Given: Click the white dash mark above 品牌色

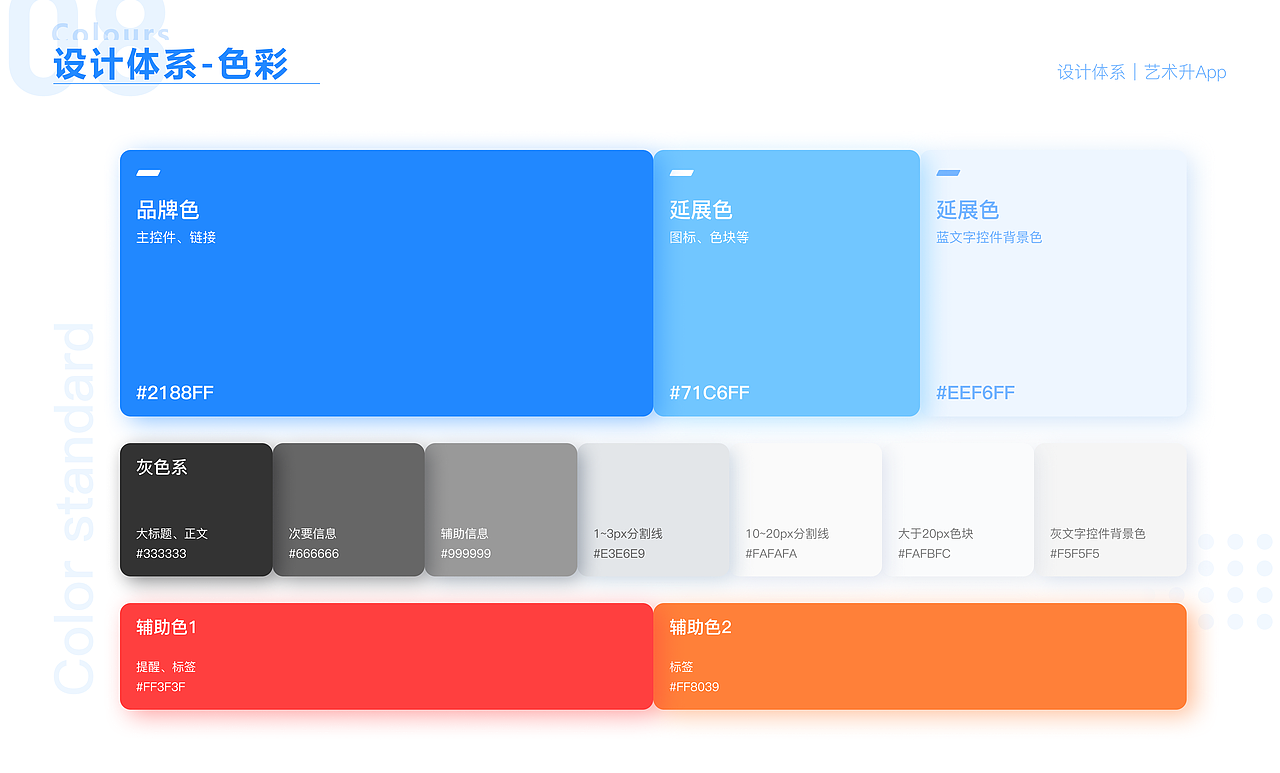Looking at the screenshot, I should tap(148, 173).
